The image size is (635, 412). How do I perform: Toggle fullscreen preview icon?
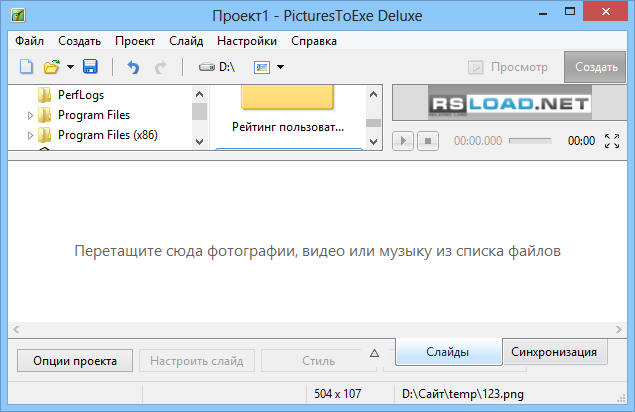tap(612, 141)
